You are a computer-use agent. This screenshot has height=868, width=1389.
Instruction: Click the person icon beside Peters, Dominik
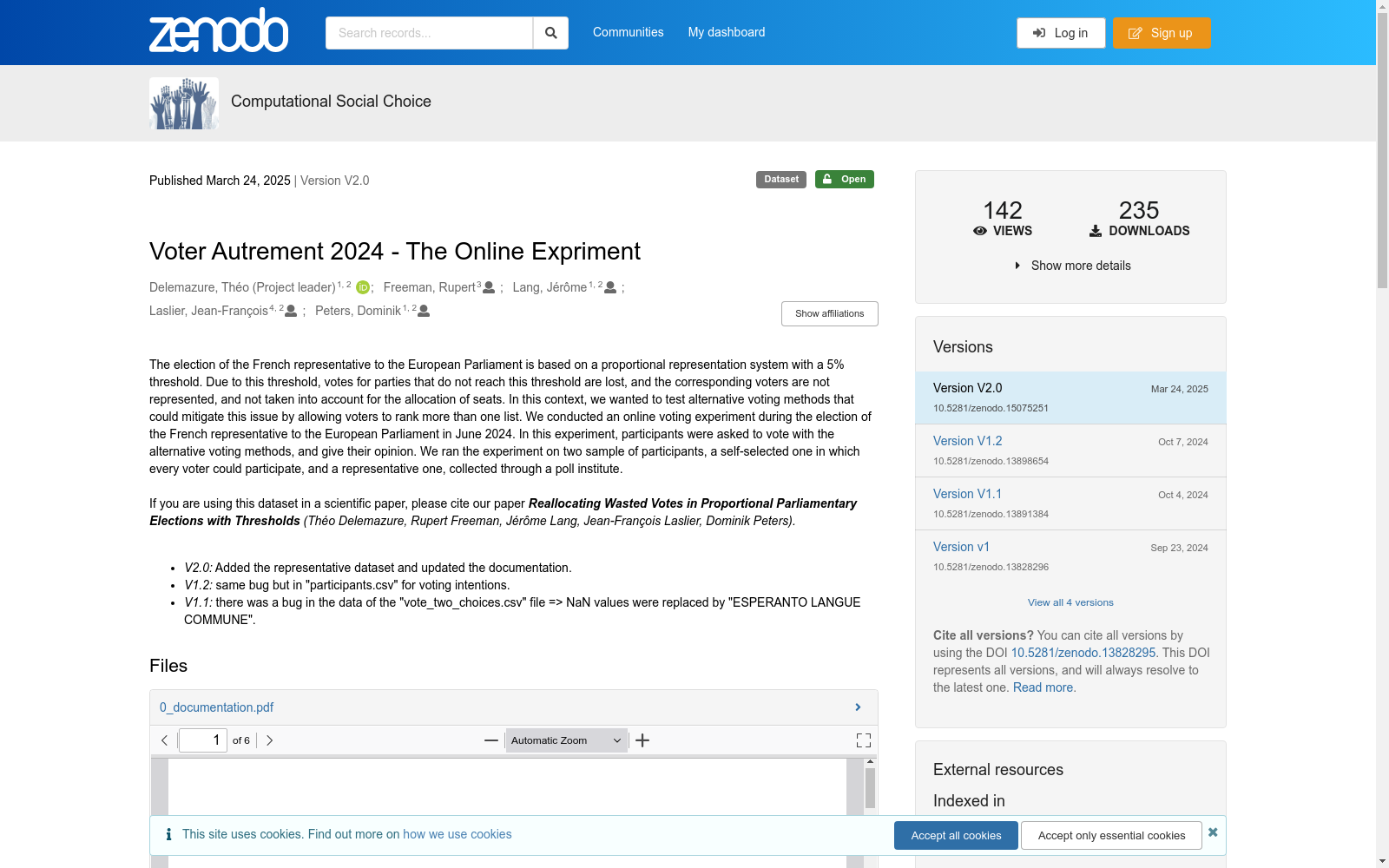[424, 311]
